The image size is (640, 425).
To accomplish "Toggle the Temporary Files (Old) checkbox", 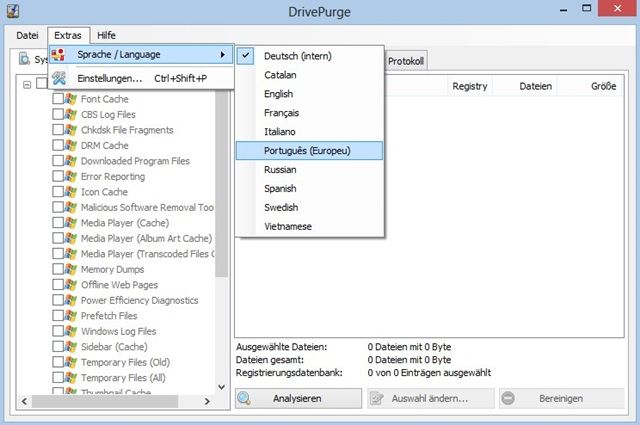I will coord(58,362).
